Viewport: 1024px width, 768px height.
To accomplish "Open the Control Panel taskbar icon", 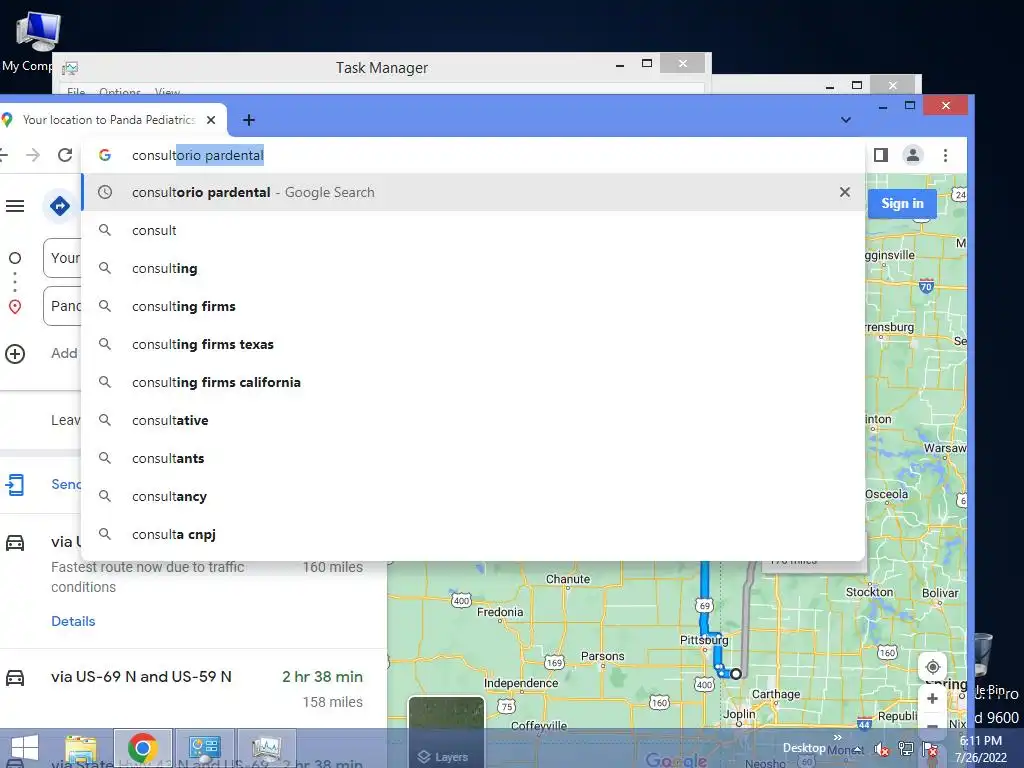I will [204, 748].
